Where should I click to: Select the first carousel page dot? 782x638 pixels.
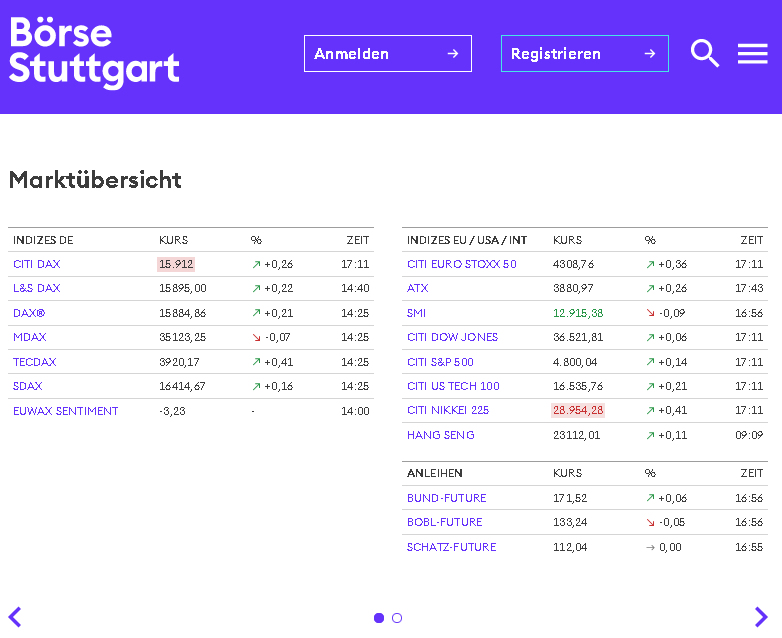[379, 618]
